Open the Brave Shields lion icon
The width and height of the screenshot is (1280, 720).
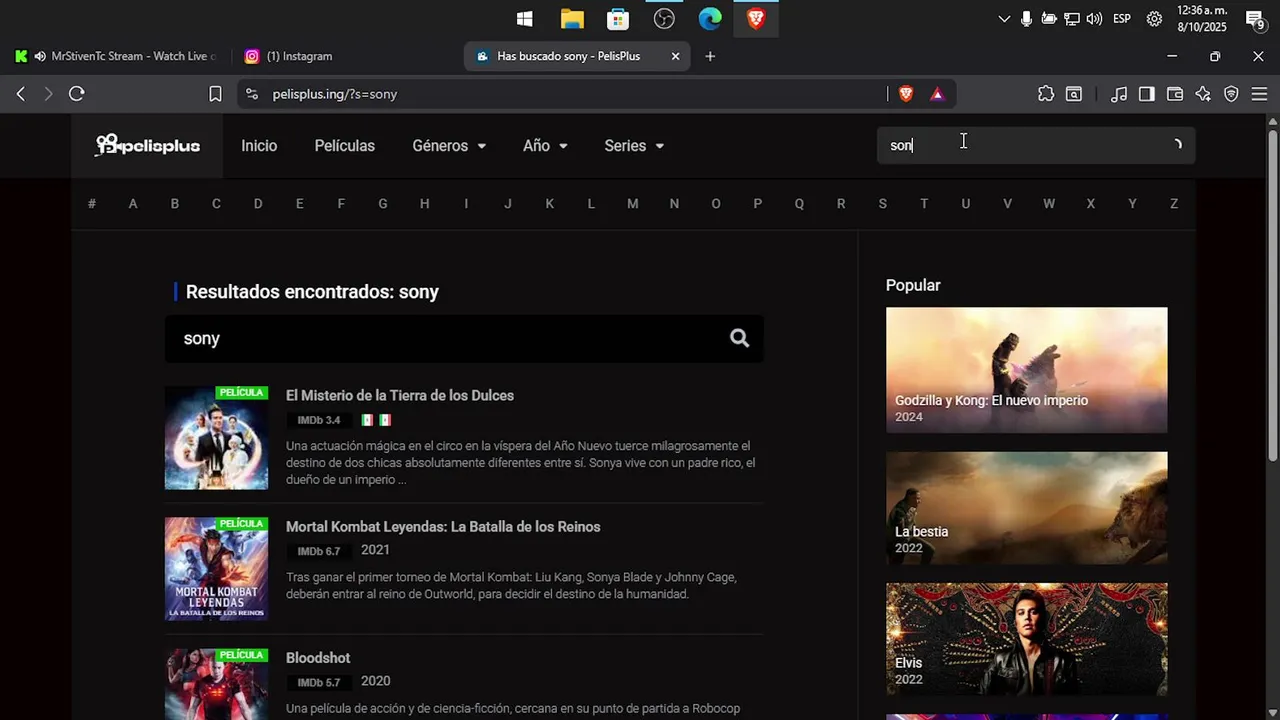coord(906,94)
